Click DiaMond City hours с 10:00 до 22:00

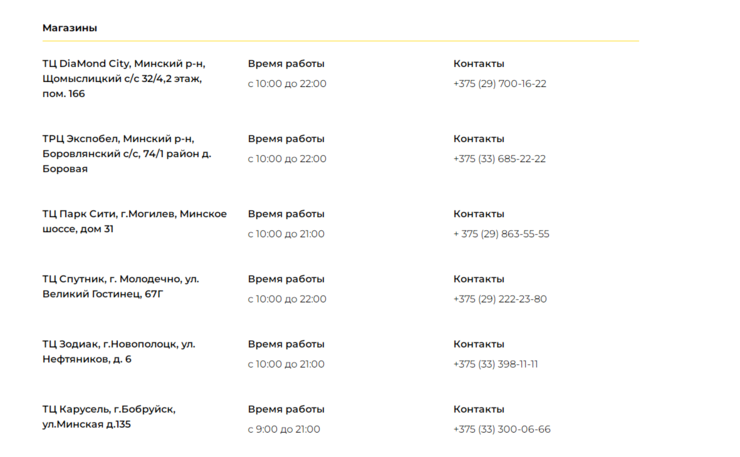tap(287, 84)
